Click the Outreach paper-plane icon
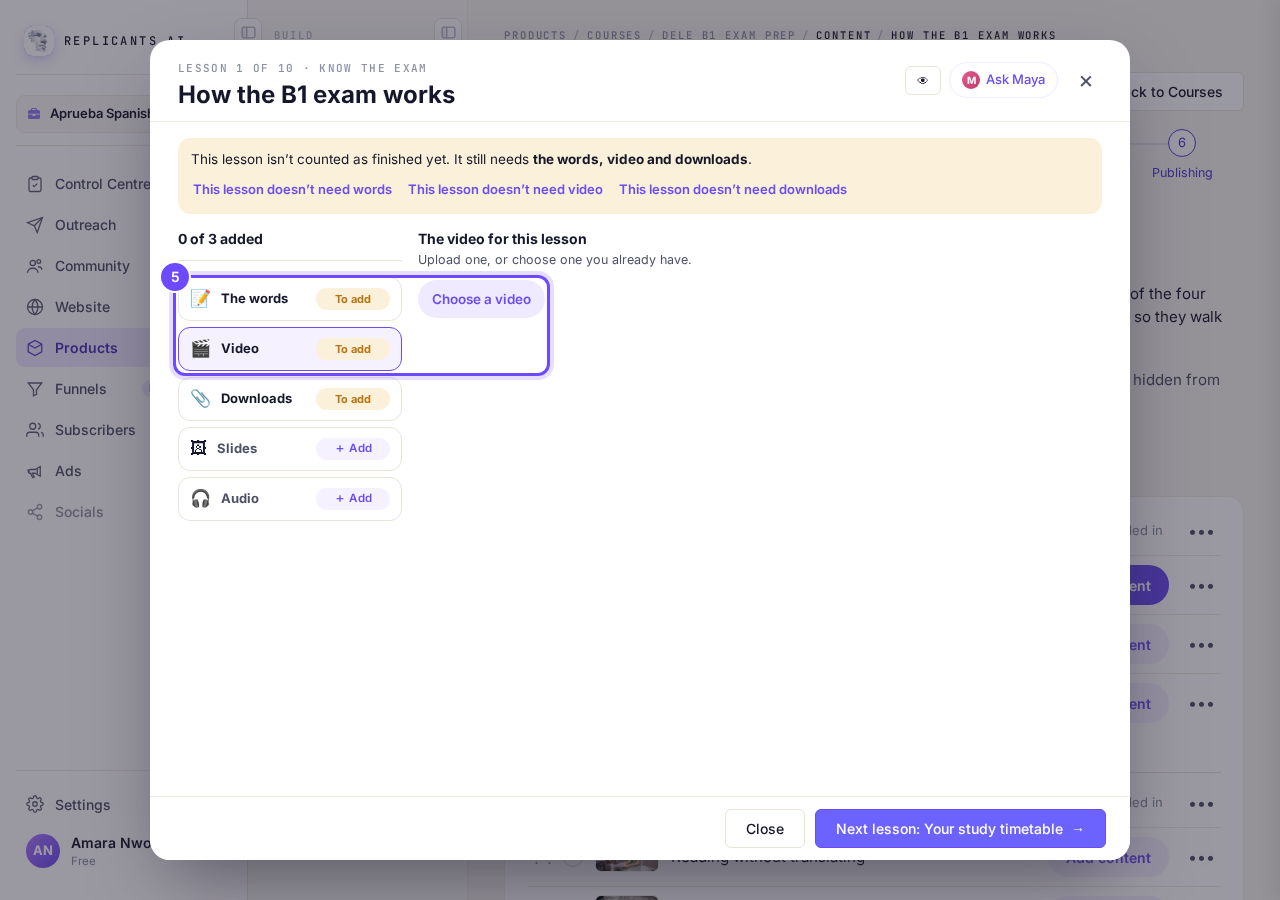 coord(35,225)
